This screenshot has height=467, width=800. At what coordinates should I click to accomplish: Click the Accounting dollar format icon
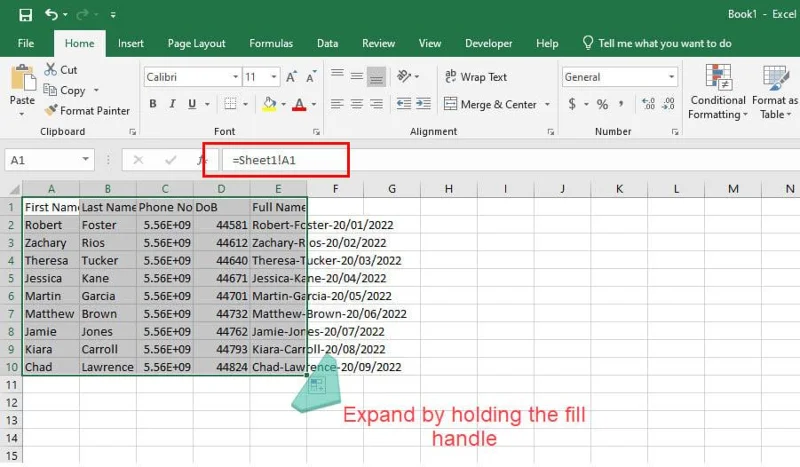coord(572,105)
